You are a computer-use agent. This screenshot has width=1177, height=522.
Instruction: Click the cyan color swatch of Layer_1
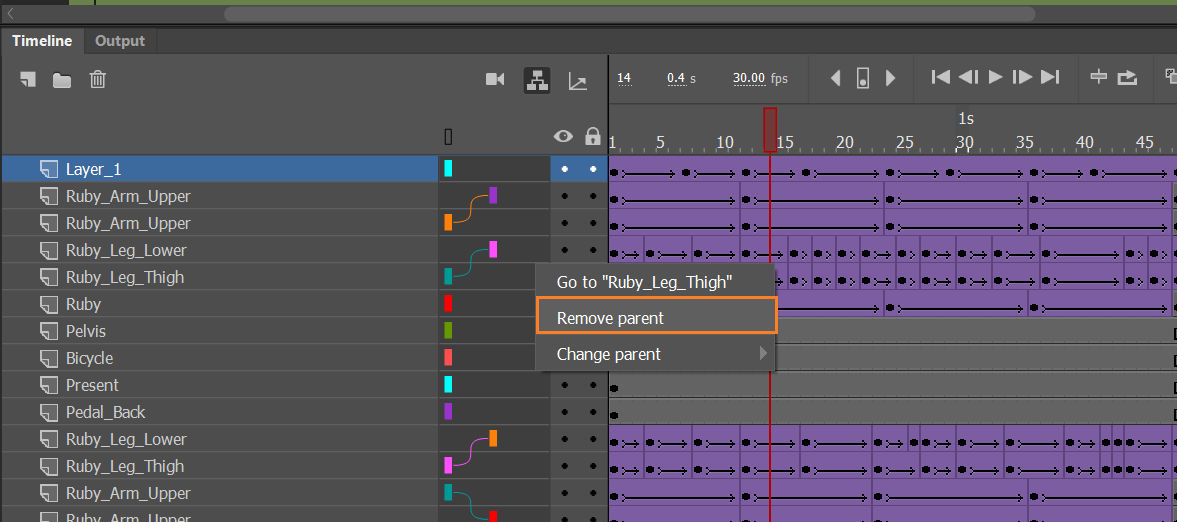pos(448,169)
